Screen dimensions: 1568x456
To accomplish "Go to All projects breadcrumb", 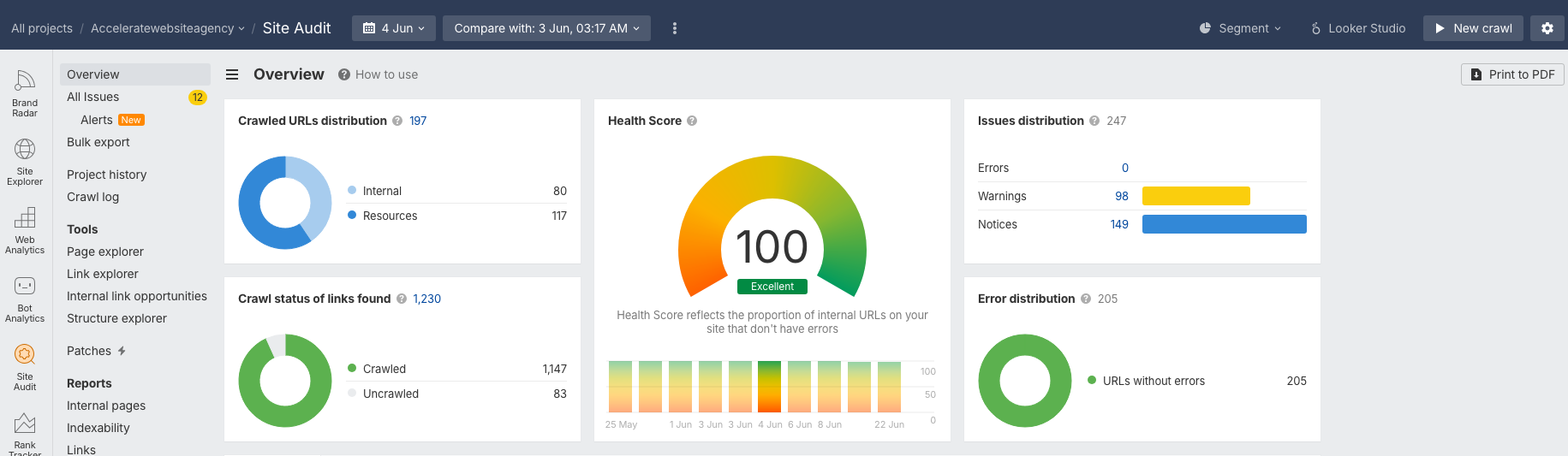I will [x=42, y=28].
